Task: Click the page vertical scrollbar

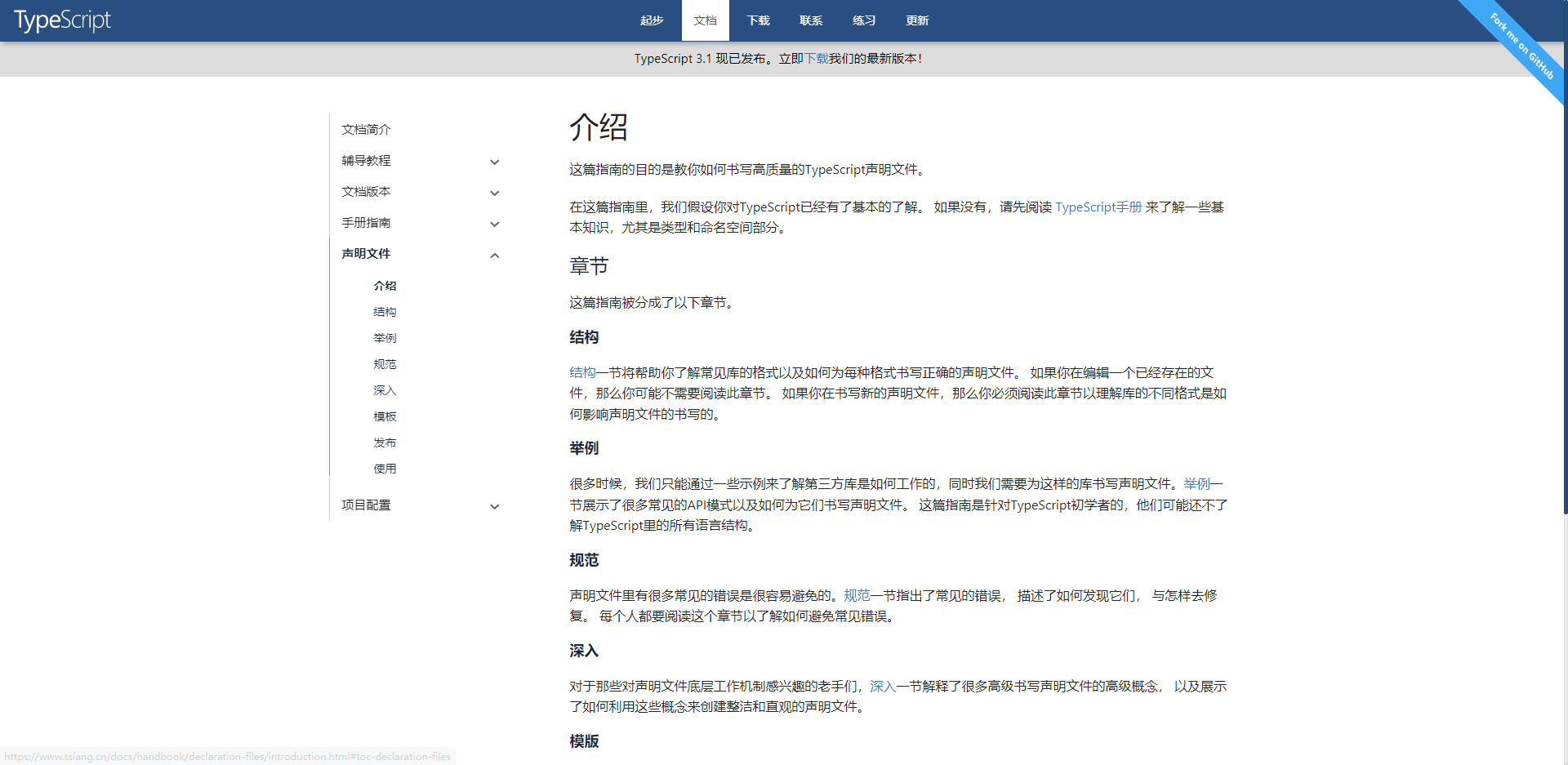Action: (1565, 257)
